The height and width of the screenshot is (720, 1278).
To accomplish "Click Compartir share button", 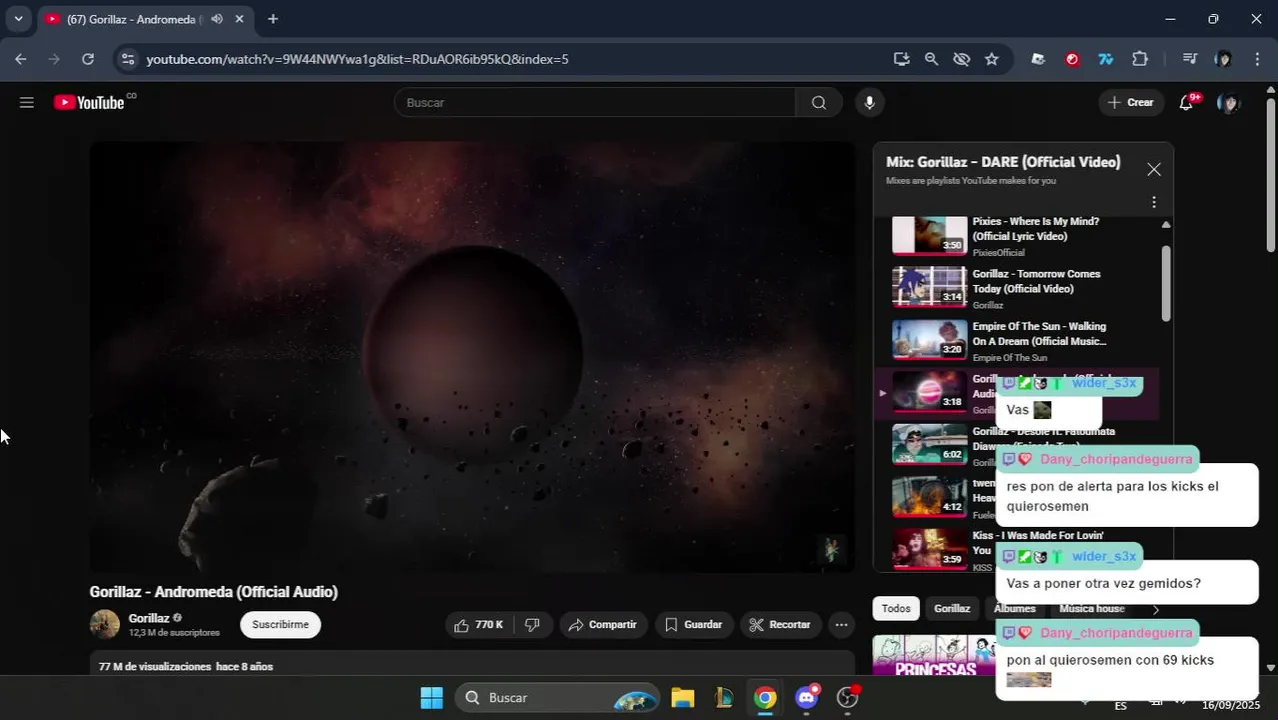I will [x=603, y=625].
